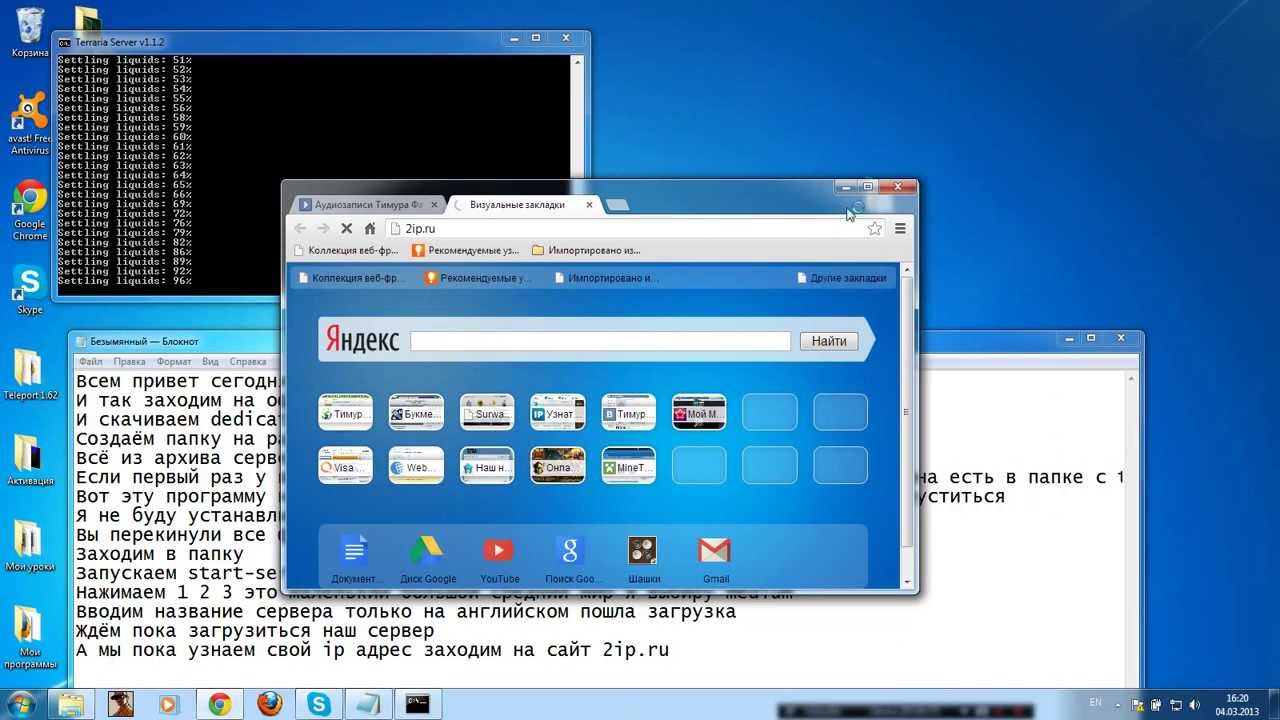Open Teleport 1.62 desktop folder

30,374
